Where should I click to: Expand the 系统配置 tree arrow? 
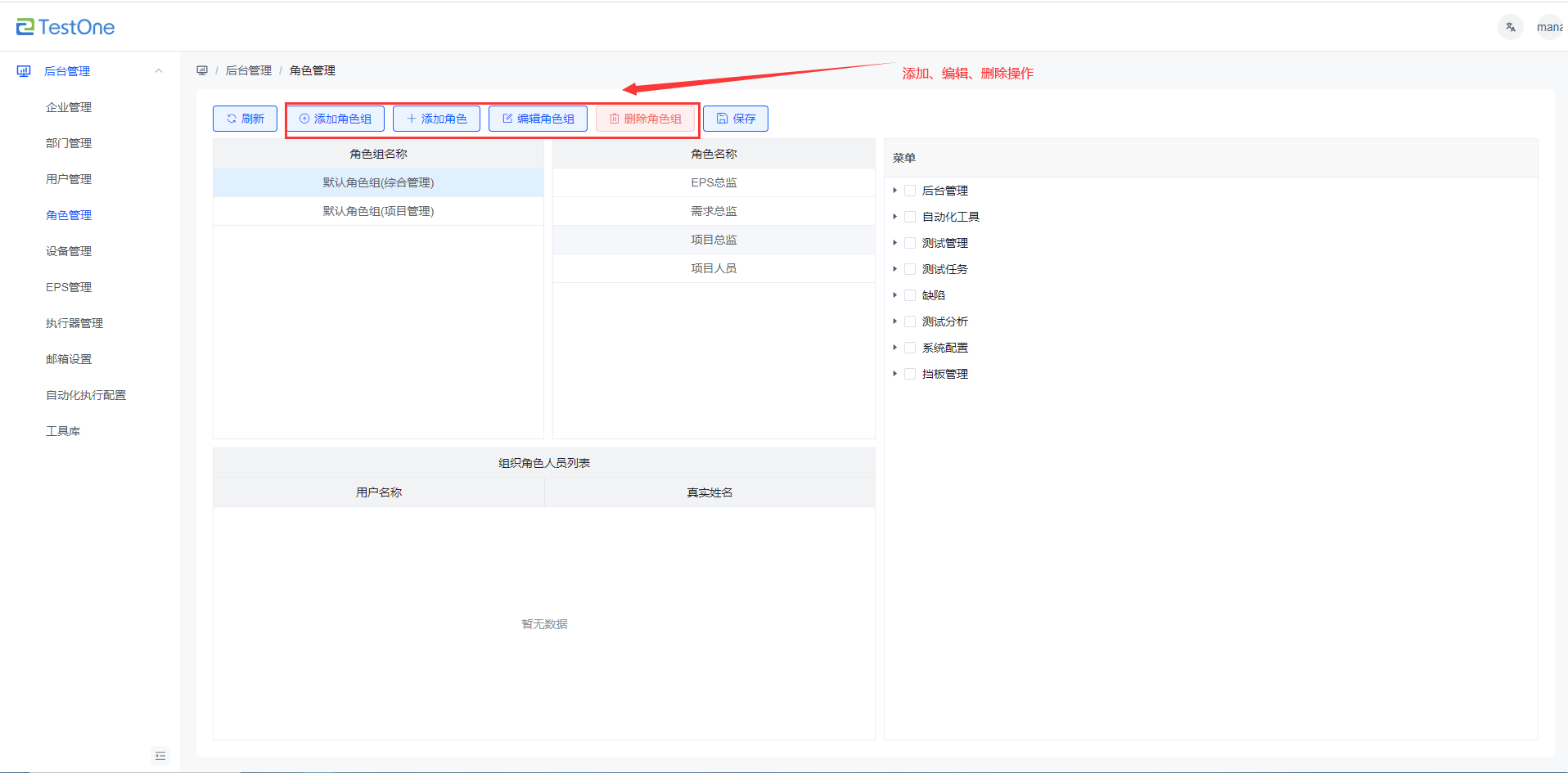[x=894, y=348]
